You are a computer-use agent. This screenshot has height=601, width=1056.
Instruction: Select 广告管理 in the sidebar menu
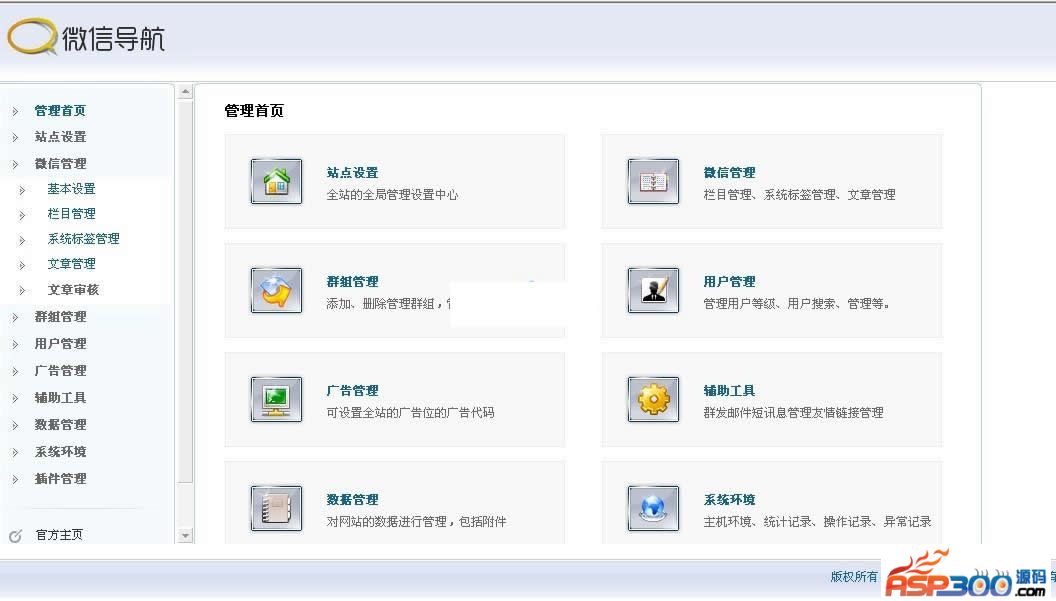point(60,371)
